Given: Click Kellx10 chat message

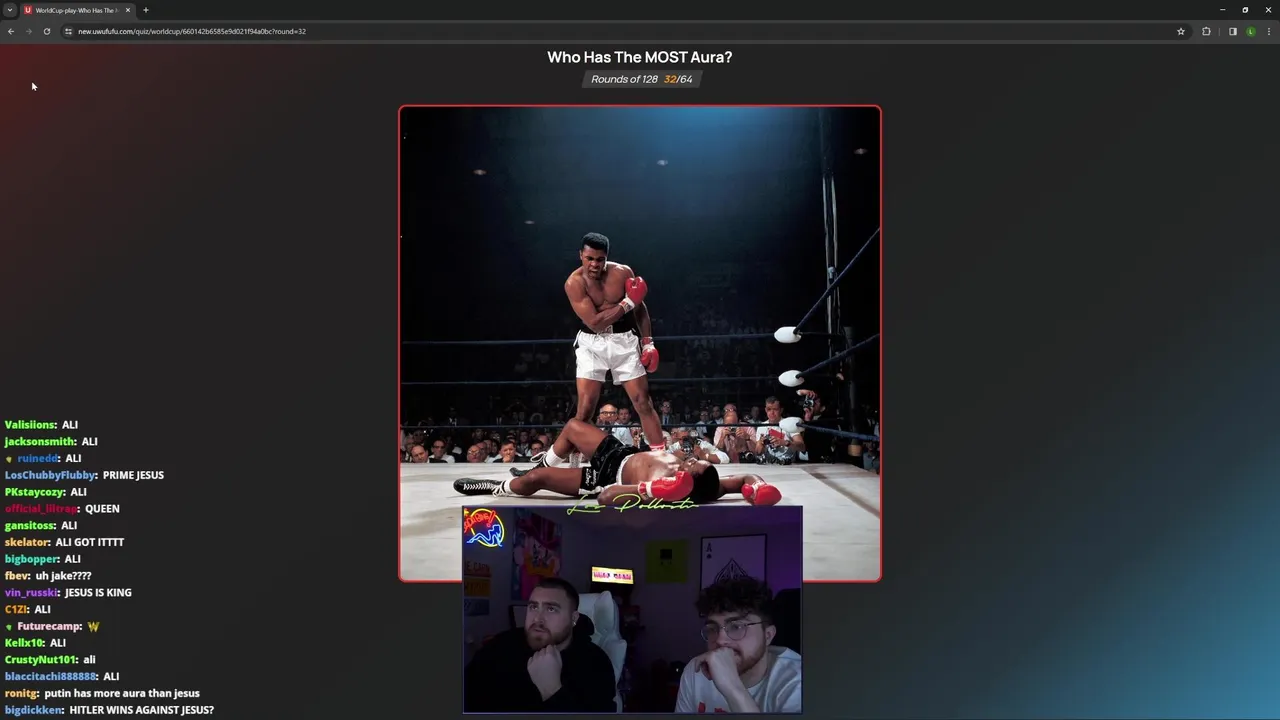Looking at the screenshot, I should (35, 643).
